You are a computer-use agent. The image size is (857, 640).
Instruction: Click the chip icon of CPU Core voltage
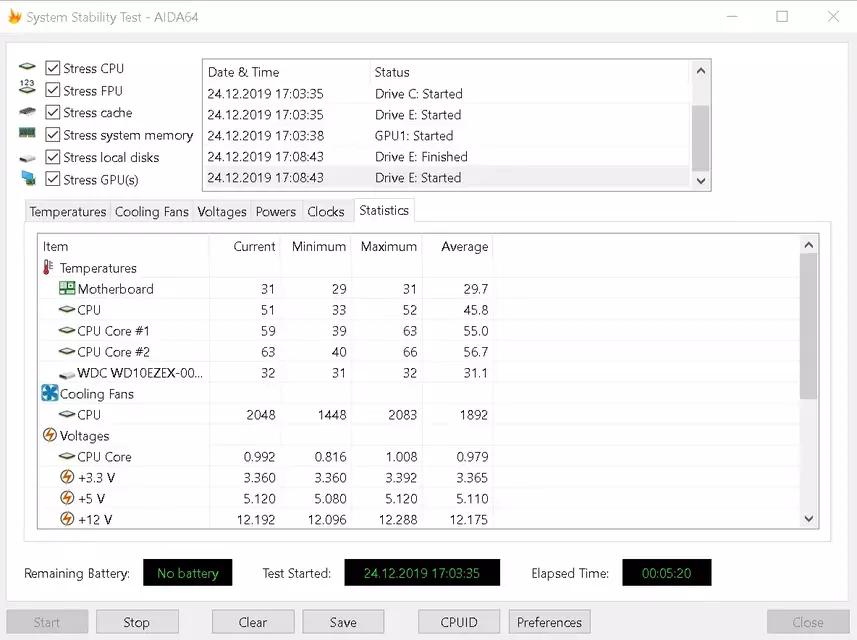pos(67,456)
